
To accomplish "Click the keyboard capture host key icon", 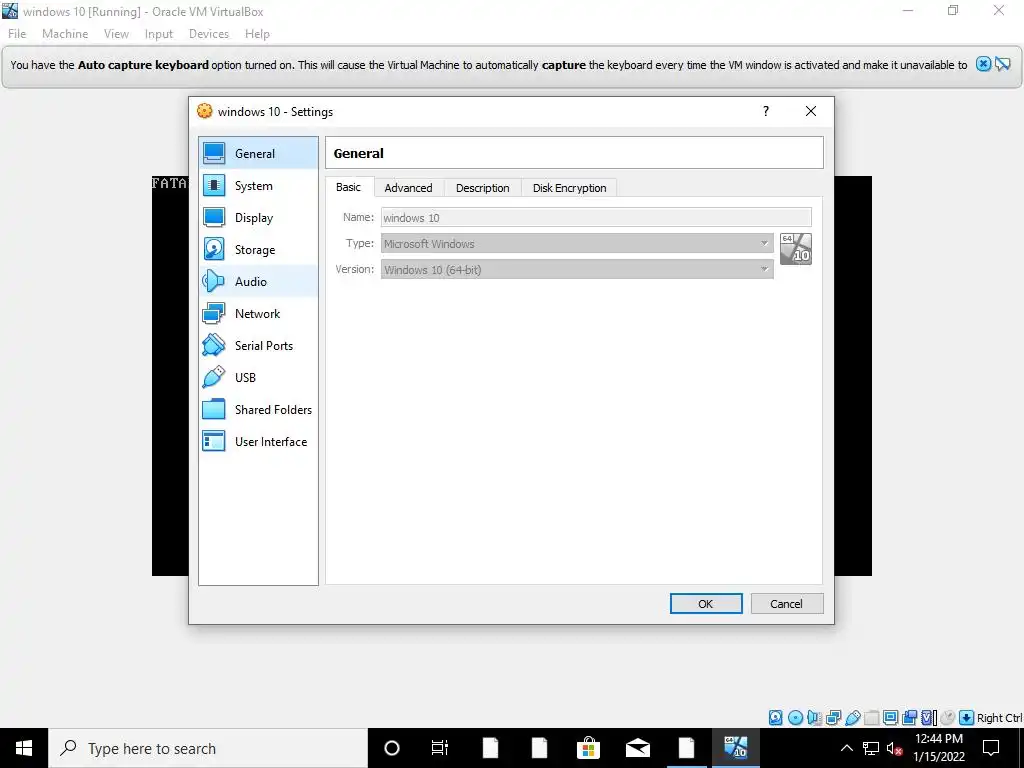I will tap(967, 718).
